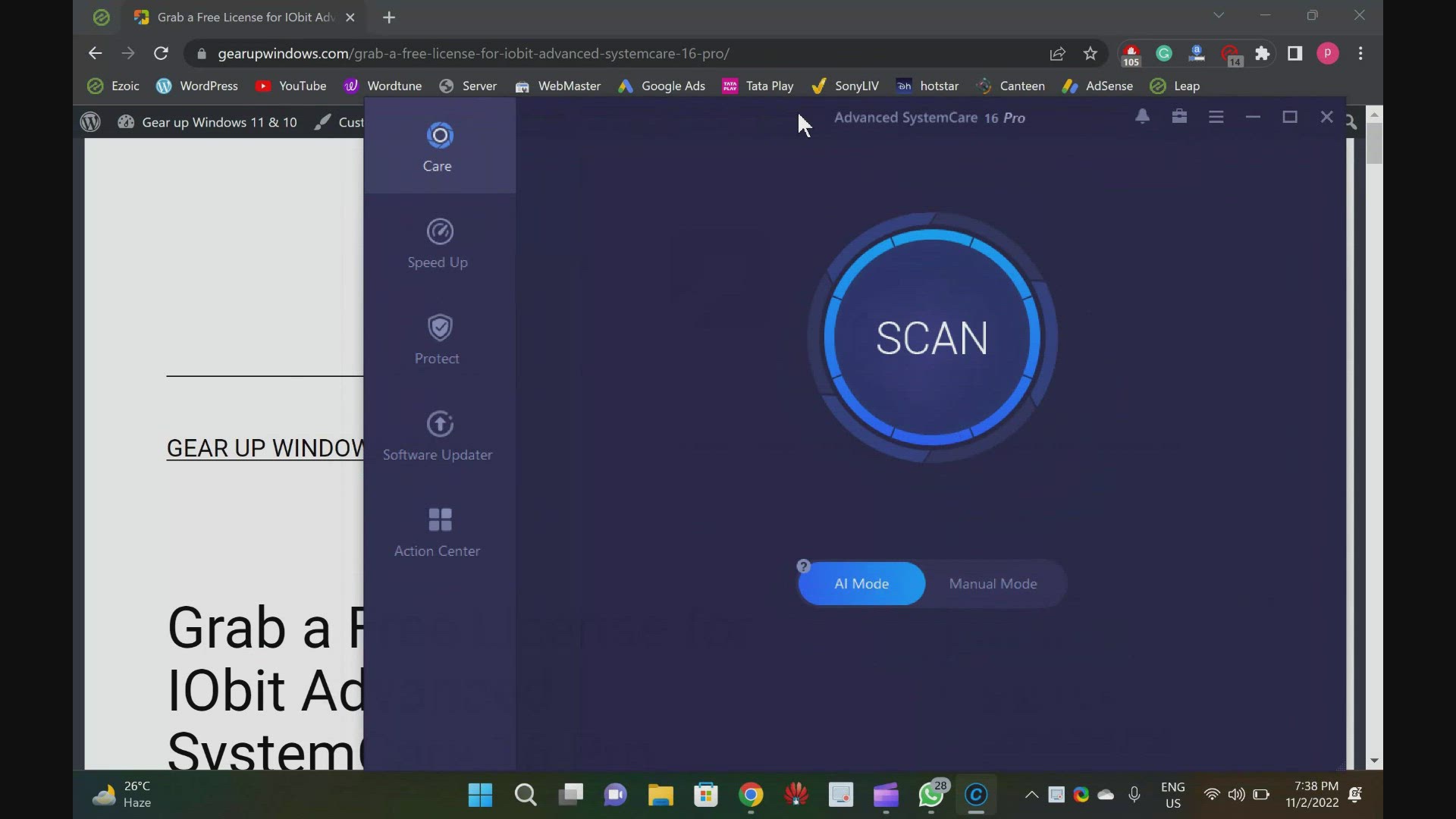Open the Tata Play bookmark

(x=758, y=86)
